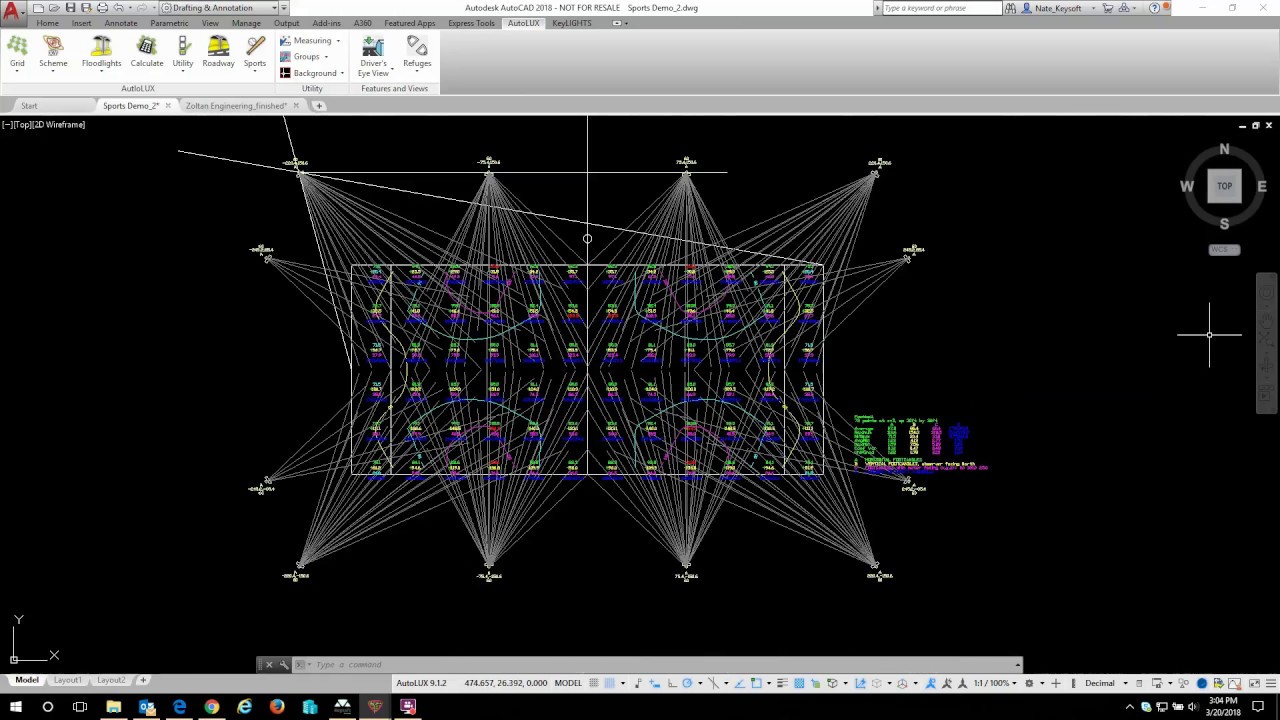The image size is (1280, 720).
Task: Expand the Measuring dropdown
Action: (311, 40)
